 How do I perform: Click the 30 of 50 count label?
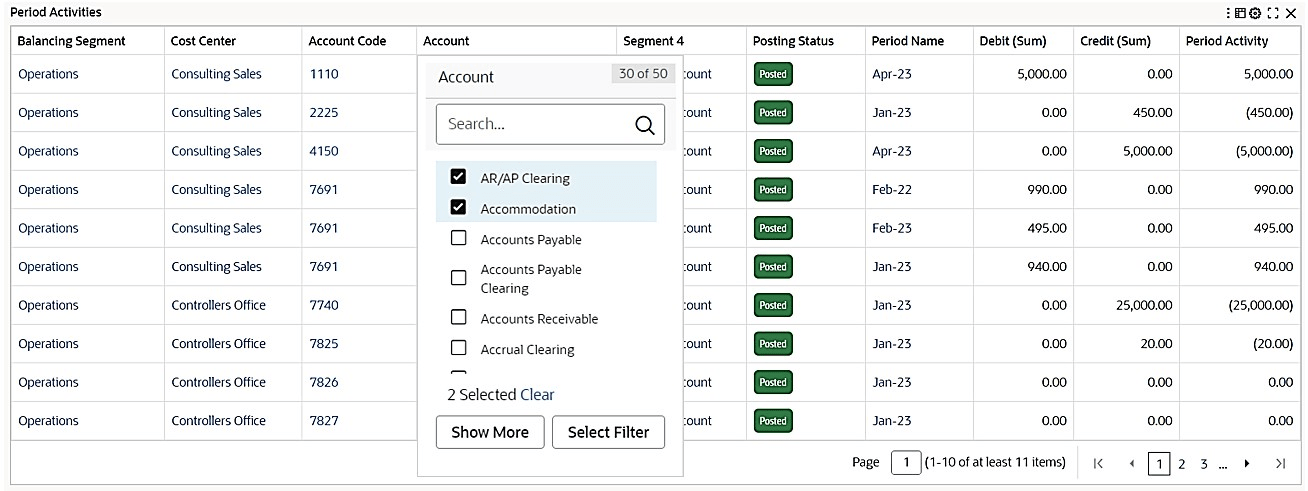tap(643, 74)
